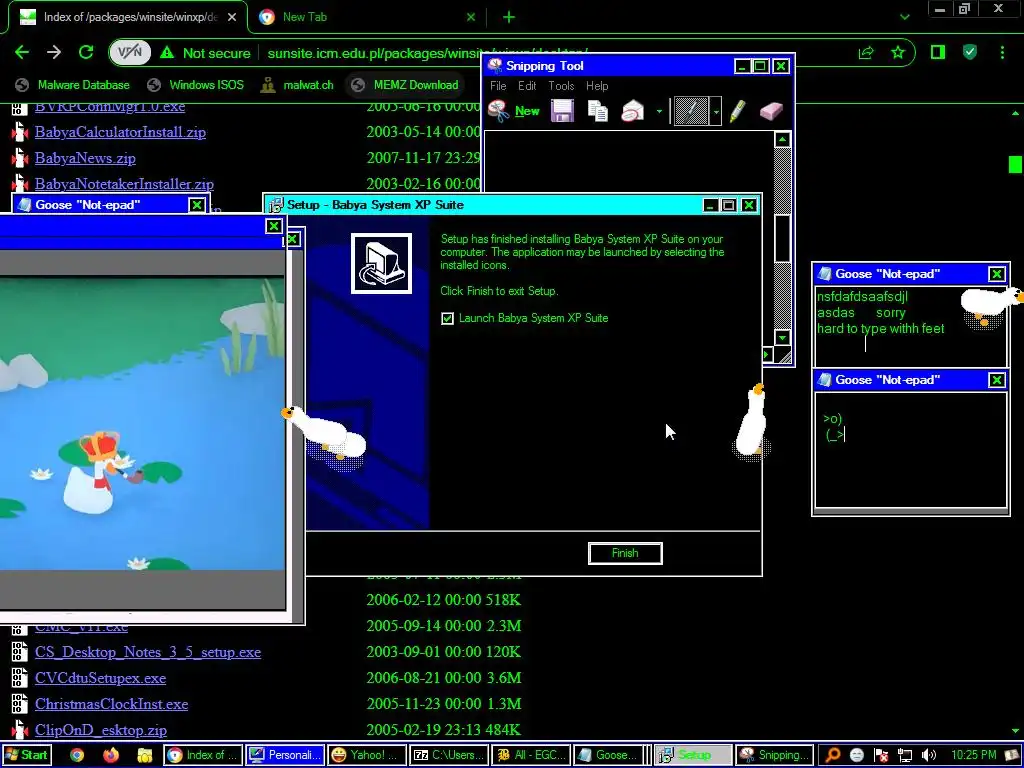The width and height of the screenshot is (1024, 768).
Task: Open the browser three-dot menu
Action: click(x=1002, y=52)
